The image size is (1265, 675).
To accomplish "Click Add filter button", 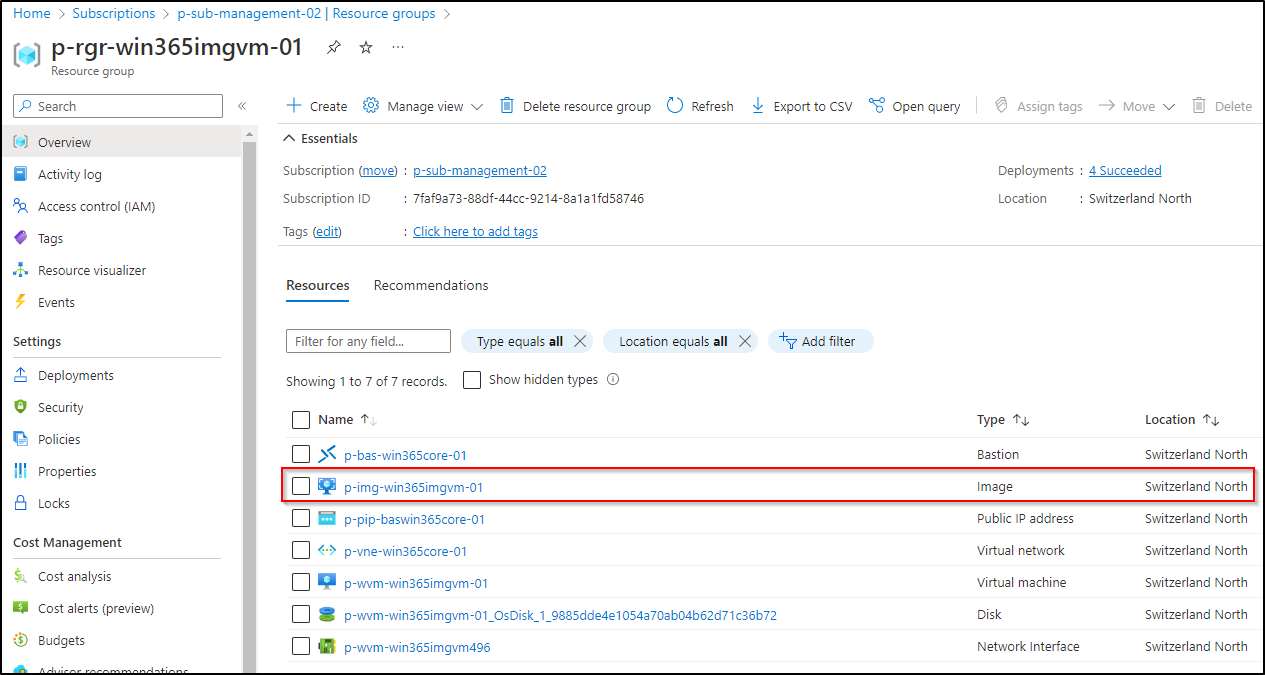I will pyautogui.click(x=820, y=341).
